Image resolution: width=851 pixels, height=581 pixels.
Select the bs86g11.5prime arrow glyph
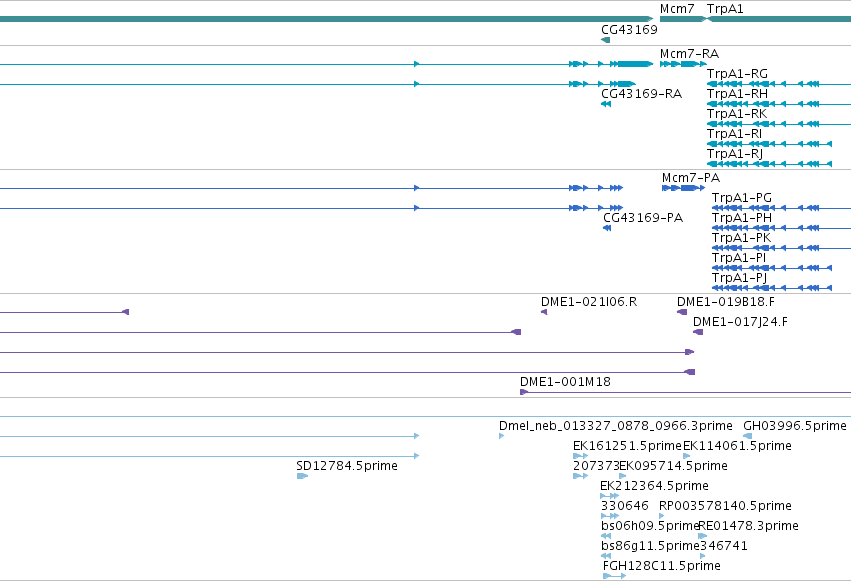click(606, 557)
